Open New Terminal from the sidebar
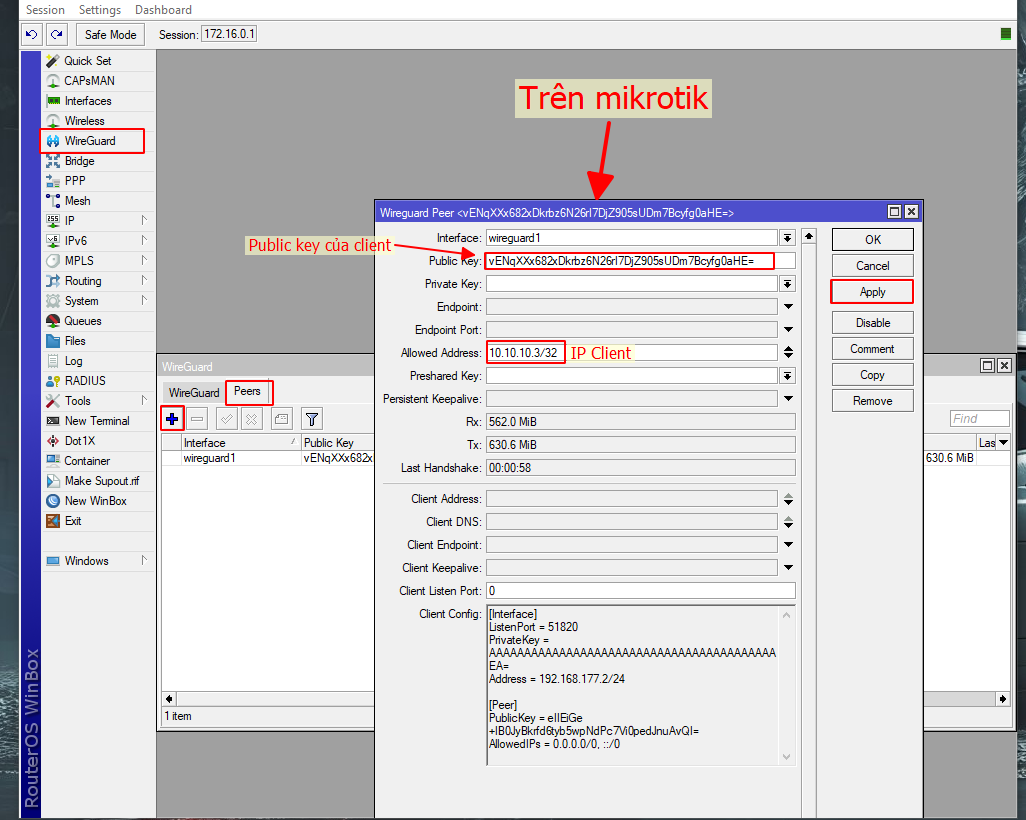 click(x=97, y=421)
